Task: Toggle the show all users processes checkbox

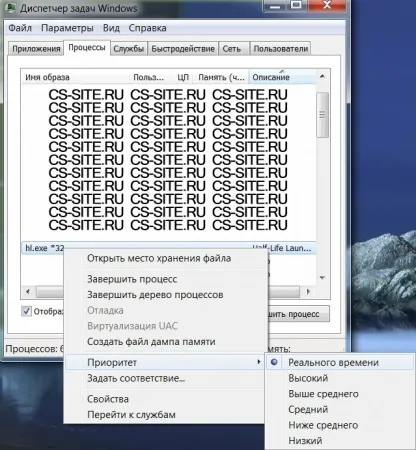Action: (x=26, y=311)
